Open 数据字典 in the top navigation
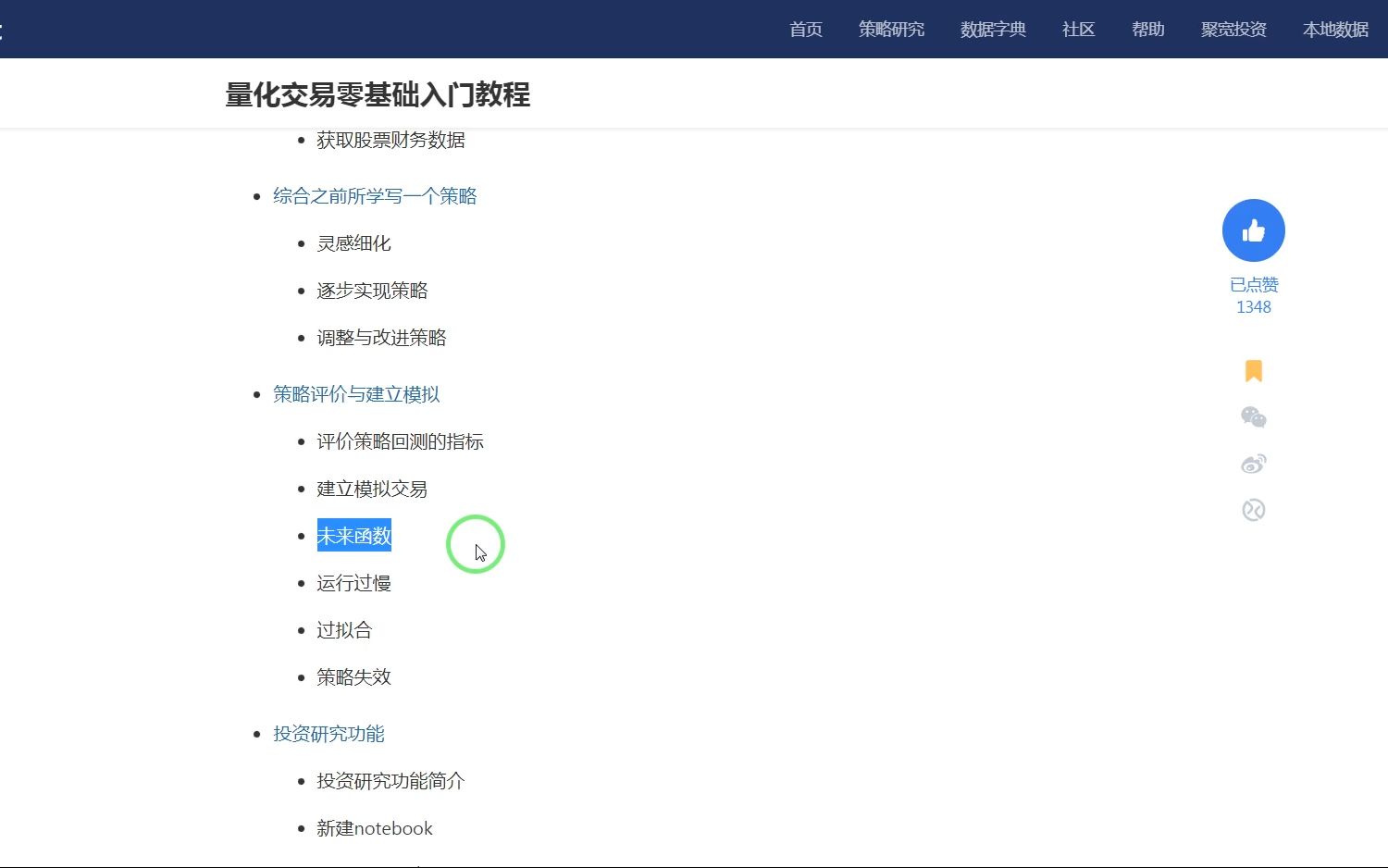This screenshot has width=1388, height=868. (x=993, y=30)
